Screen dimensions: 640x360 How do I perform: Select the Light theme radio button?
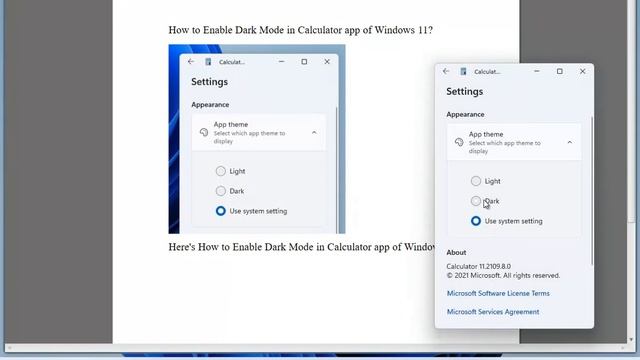click(x=476, y=181)
